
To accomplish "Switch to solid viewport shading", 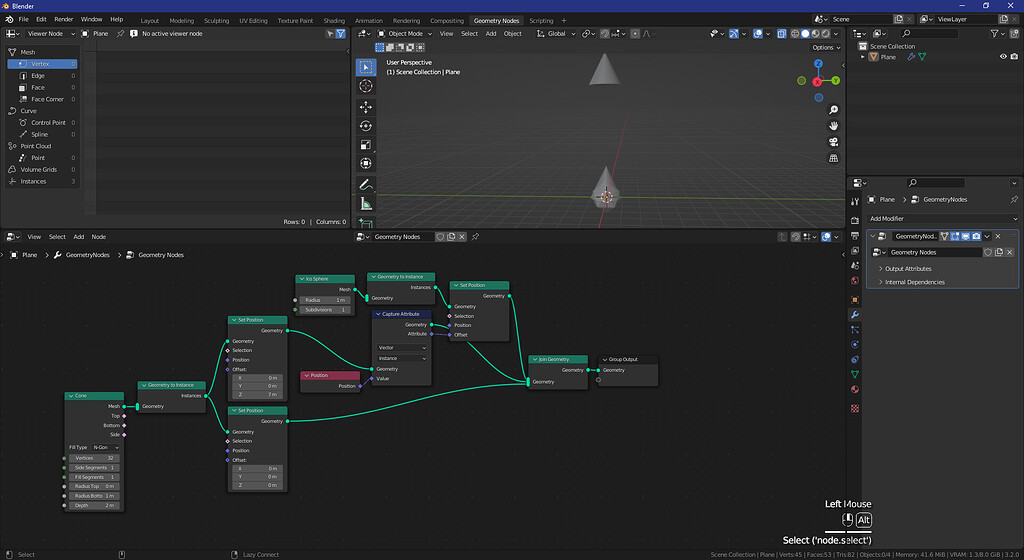I will tap(805, 33).
